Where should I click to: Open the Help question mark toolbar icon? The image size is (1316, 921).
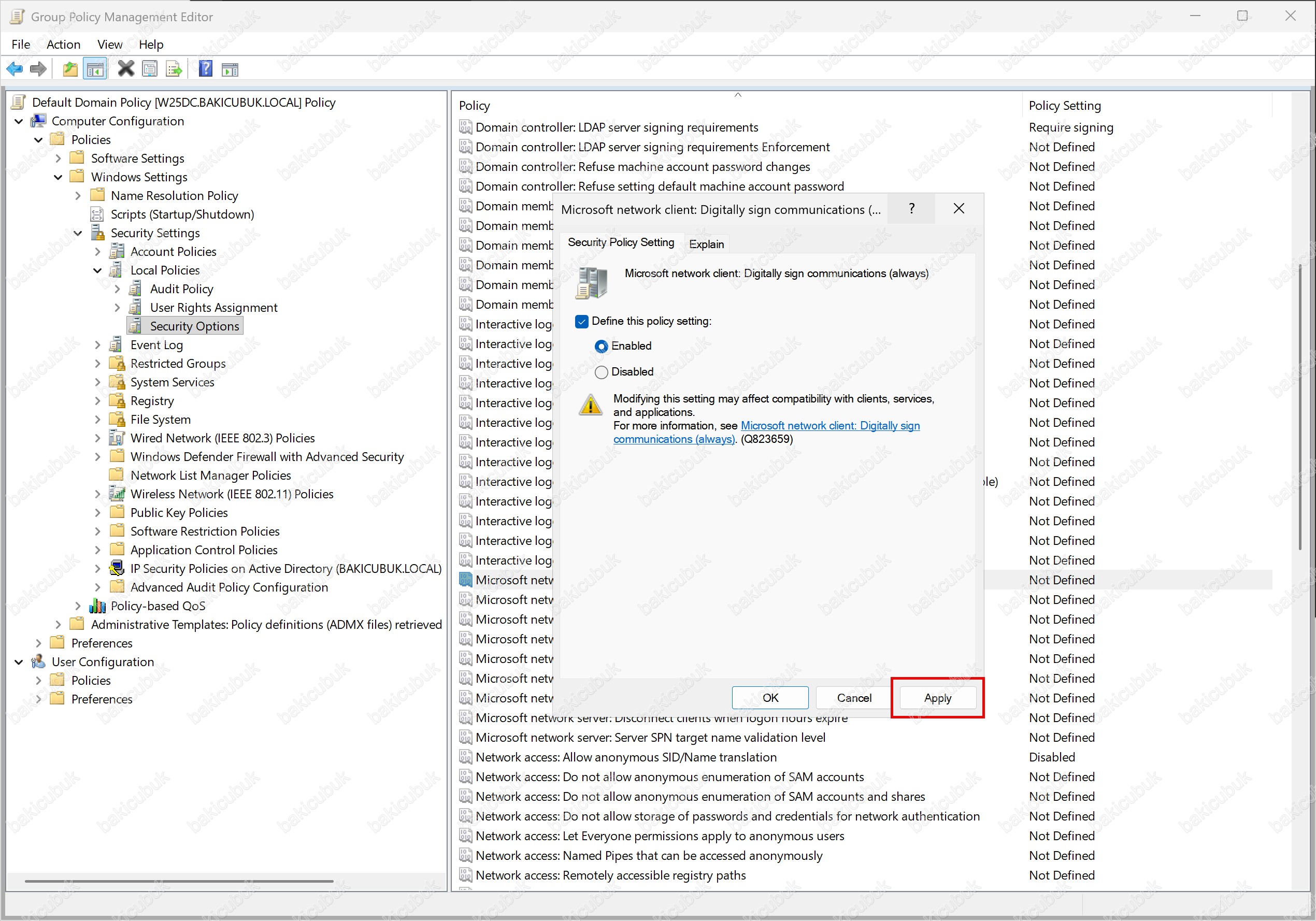[x=205, y=69]
